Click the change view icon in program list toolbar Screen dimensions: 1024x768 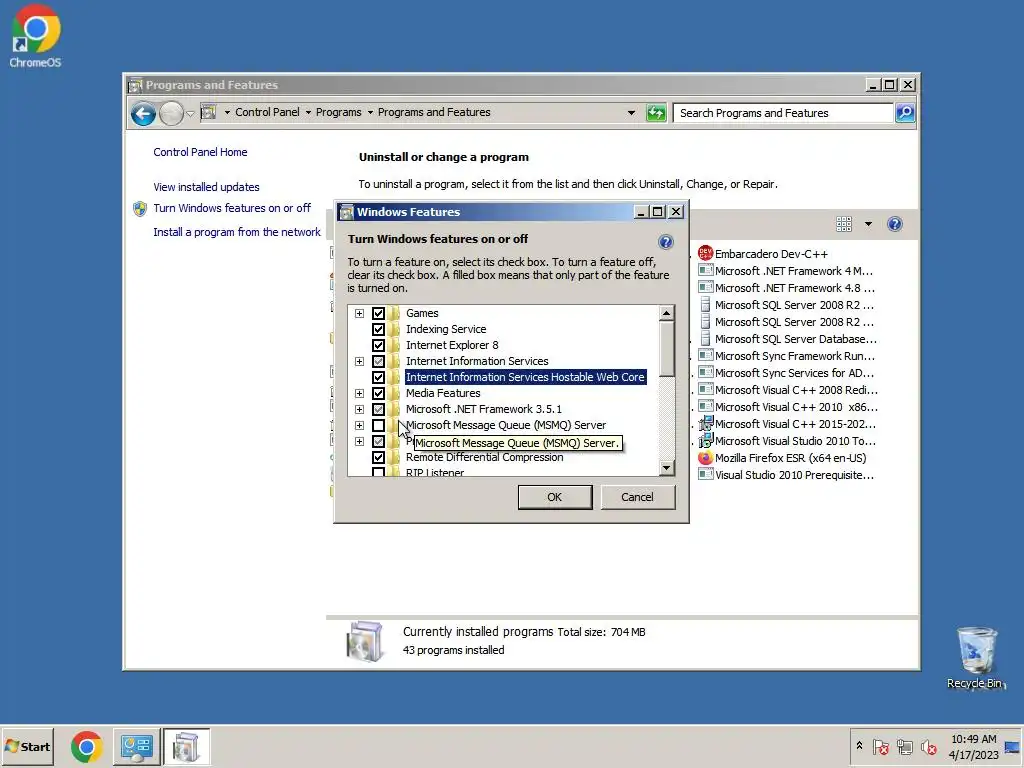pos(844,225)
